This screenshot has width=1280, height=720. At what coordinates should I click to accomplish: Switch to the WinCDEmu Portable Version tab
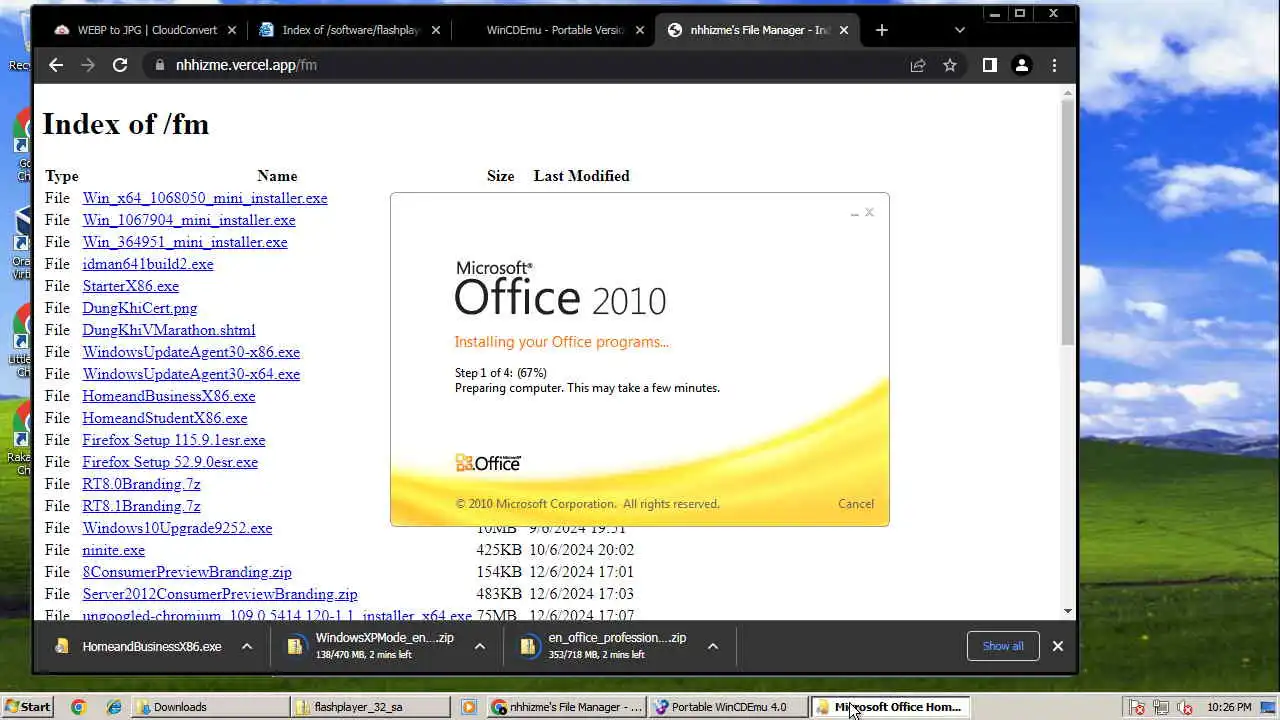tap(553, 30)
